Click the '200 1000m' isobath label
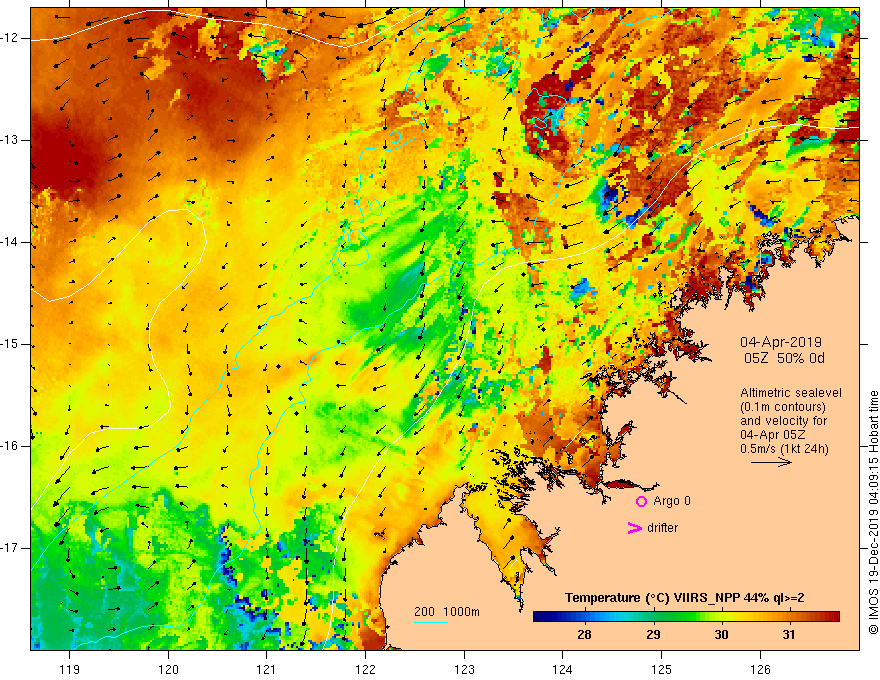This screenshot has width=880, height=680. [x=447, y=612]
